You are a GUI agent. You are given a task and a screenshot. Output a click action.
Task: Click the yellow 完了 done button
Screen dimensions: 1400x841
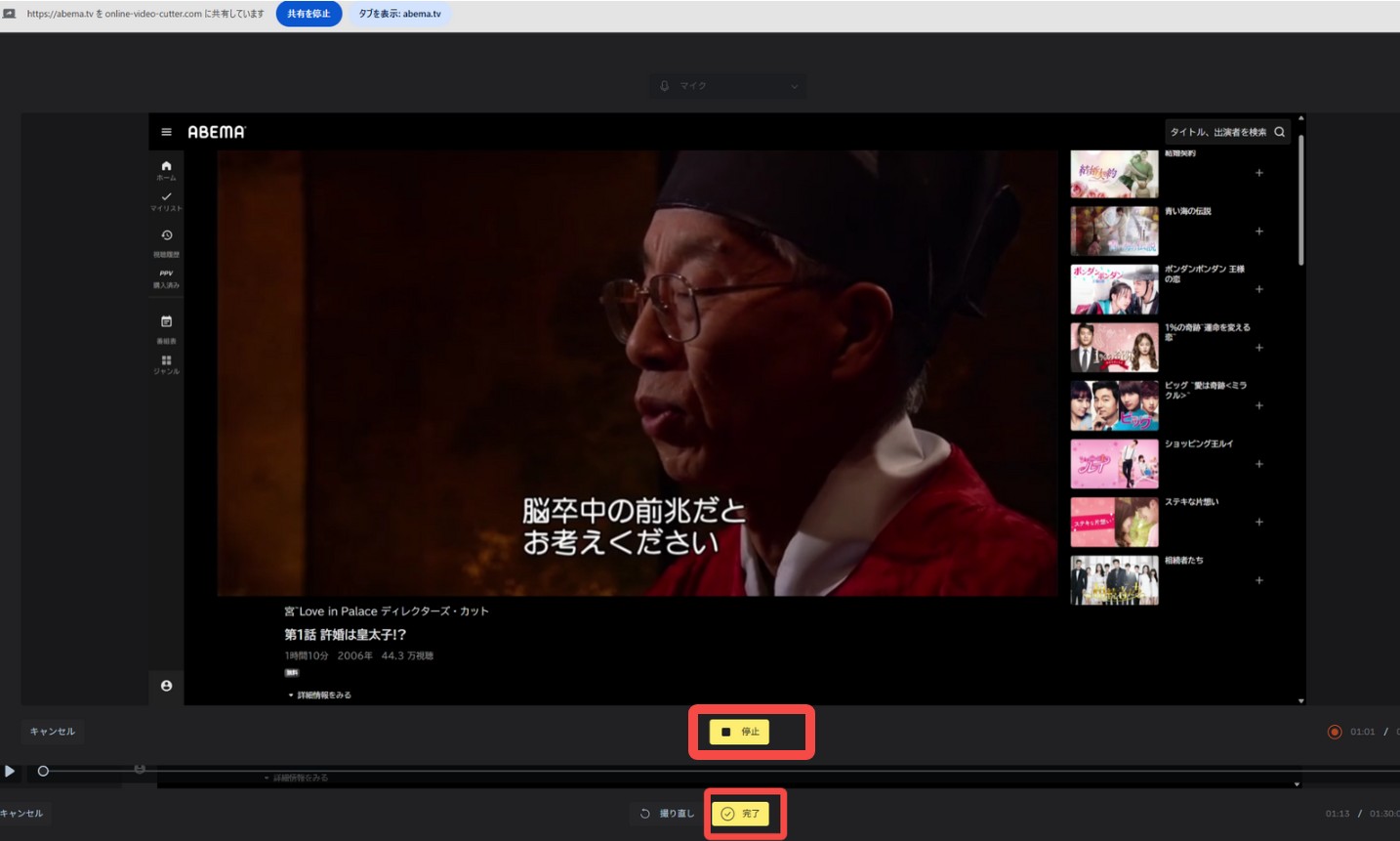pos(740,814)
